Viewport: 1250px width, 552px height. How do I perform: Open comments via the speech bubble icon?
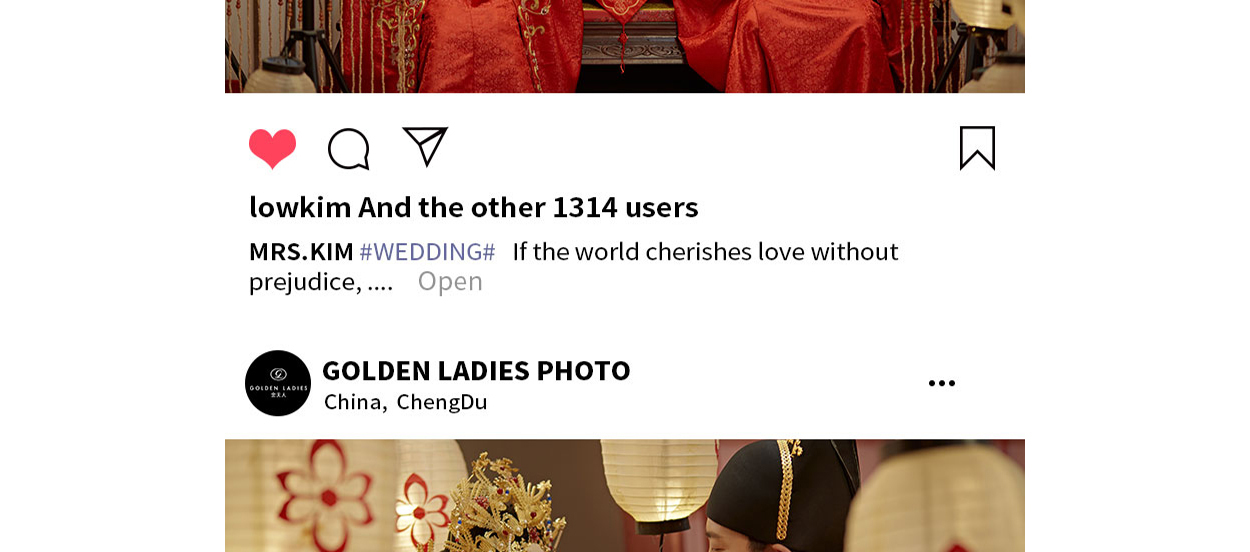coord(349,149)
